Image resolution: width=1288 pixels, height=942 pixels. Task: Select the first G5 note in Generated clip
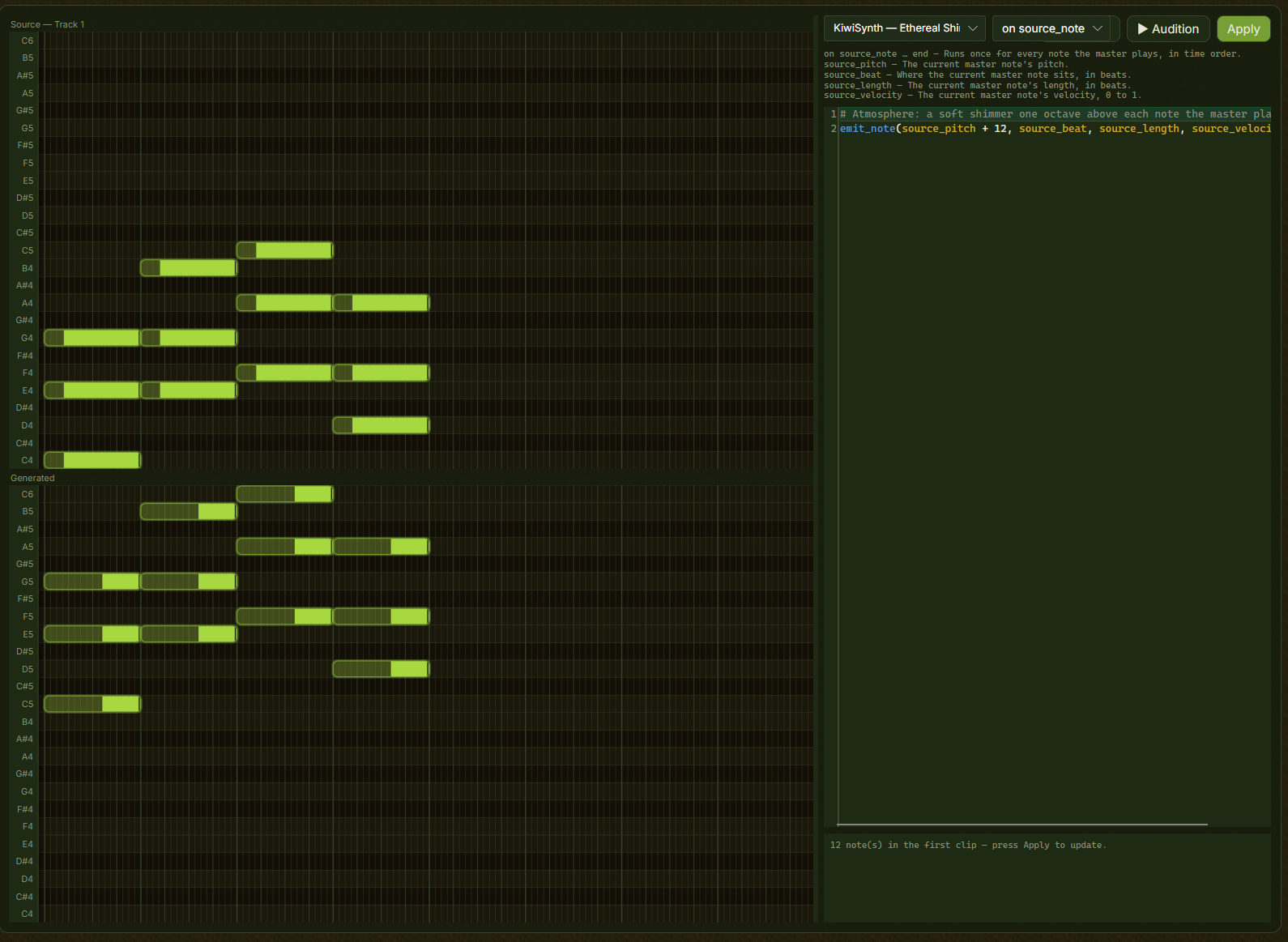(92, 582)
